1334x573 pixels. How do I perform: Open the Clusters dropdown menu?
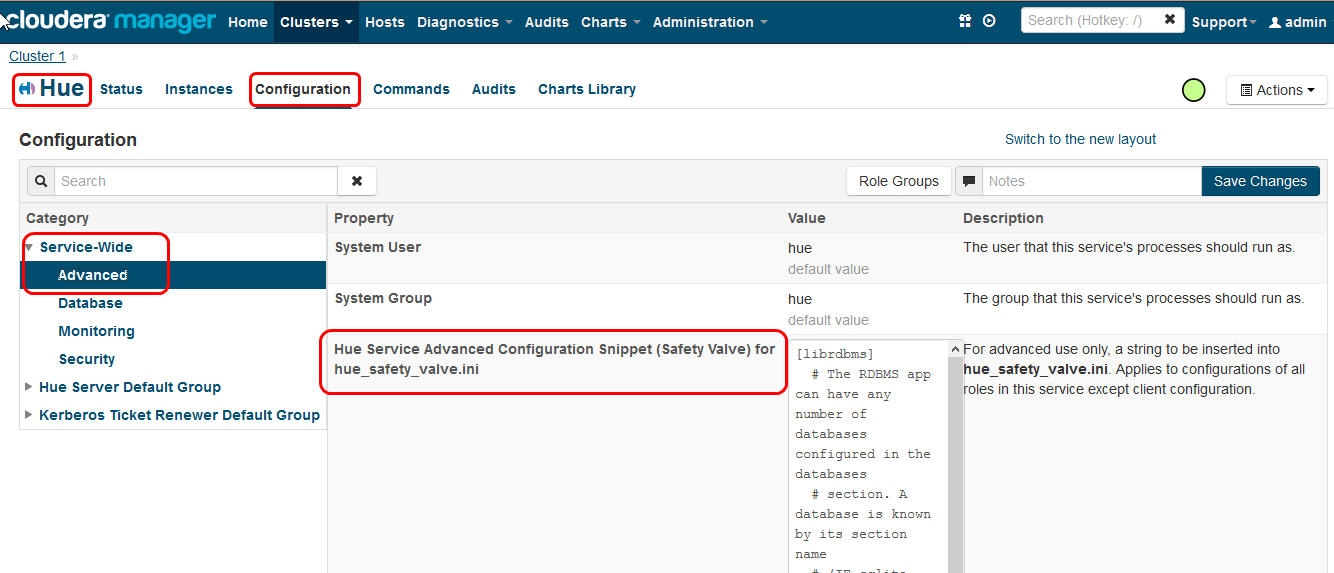[x=316, y=22]
